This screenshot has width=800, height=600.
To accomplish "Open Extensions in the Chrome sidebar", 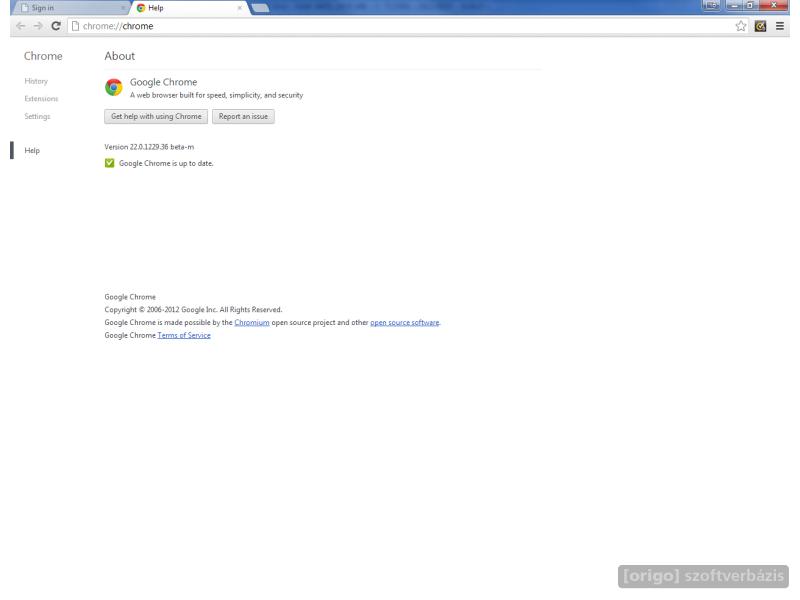I will point(41,98).
